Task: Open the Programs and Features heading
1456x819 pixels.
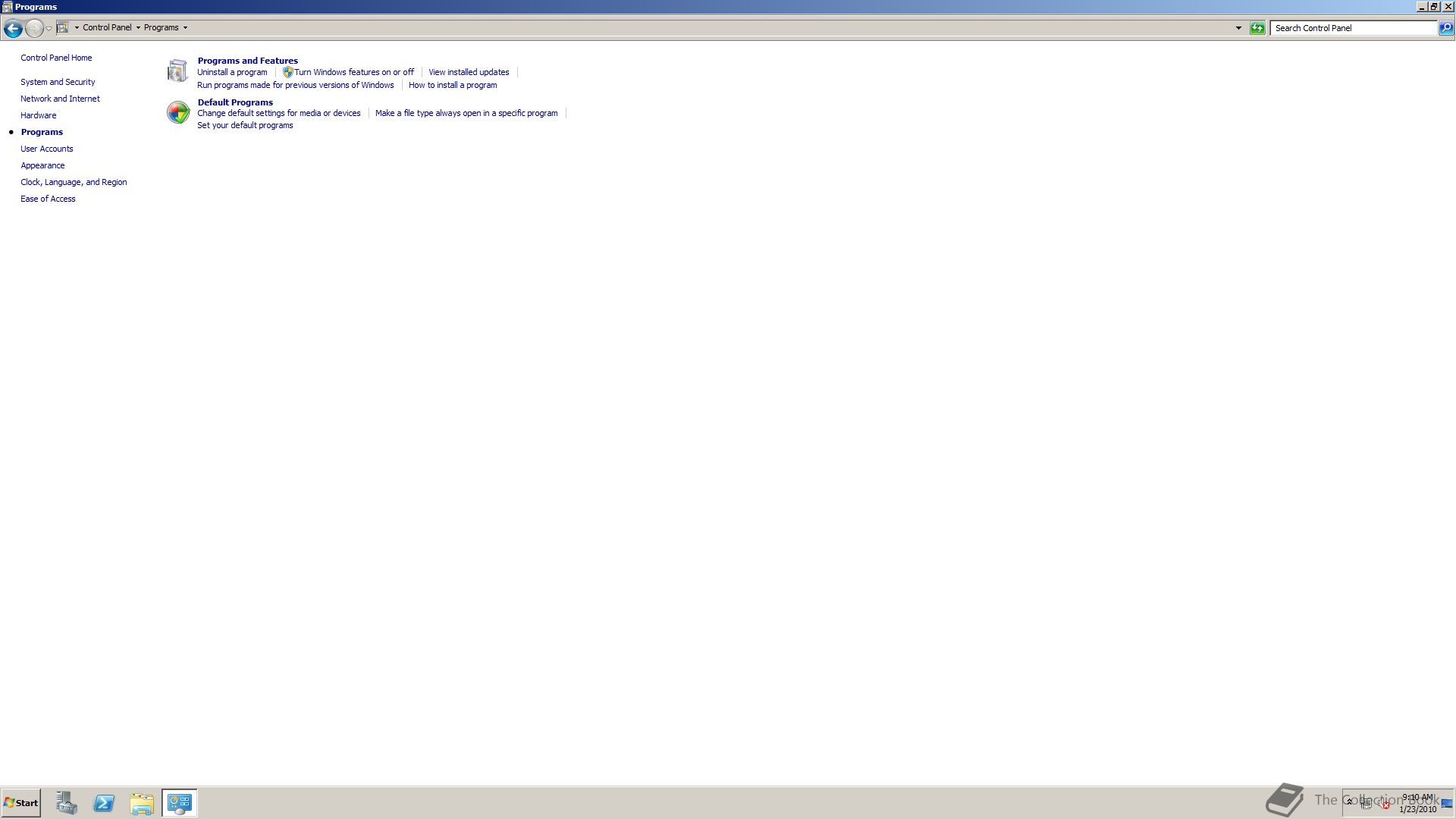Action: pyautogui.click(x=247, y=61)
